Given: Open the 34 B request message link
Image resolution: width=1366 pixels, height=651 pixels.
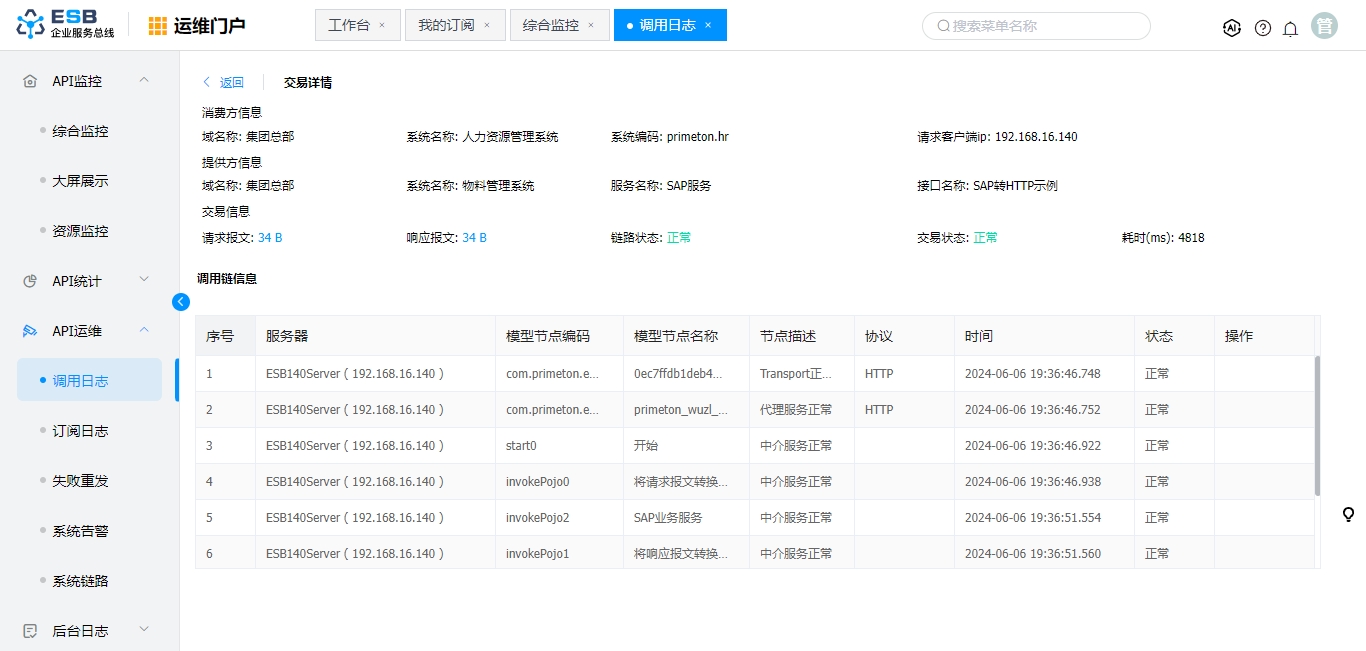Looking at the screenshot, I should (x=270, y=238).
